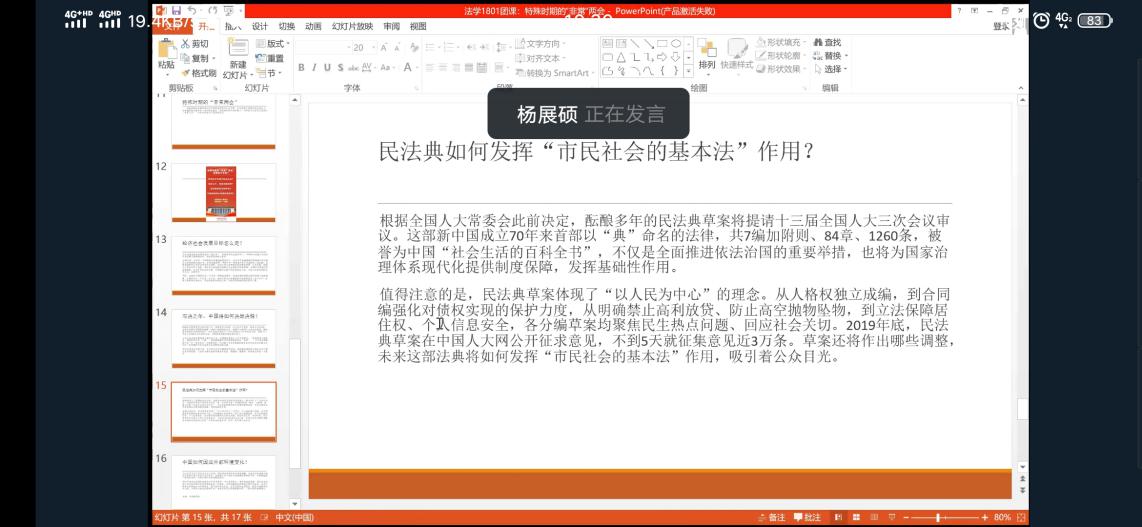This screenshot has height=527, width=1142.
Task: Click Cut (剪切) scissors icon
Action: [x=185, y=44]
